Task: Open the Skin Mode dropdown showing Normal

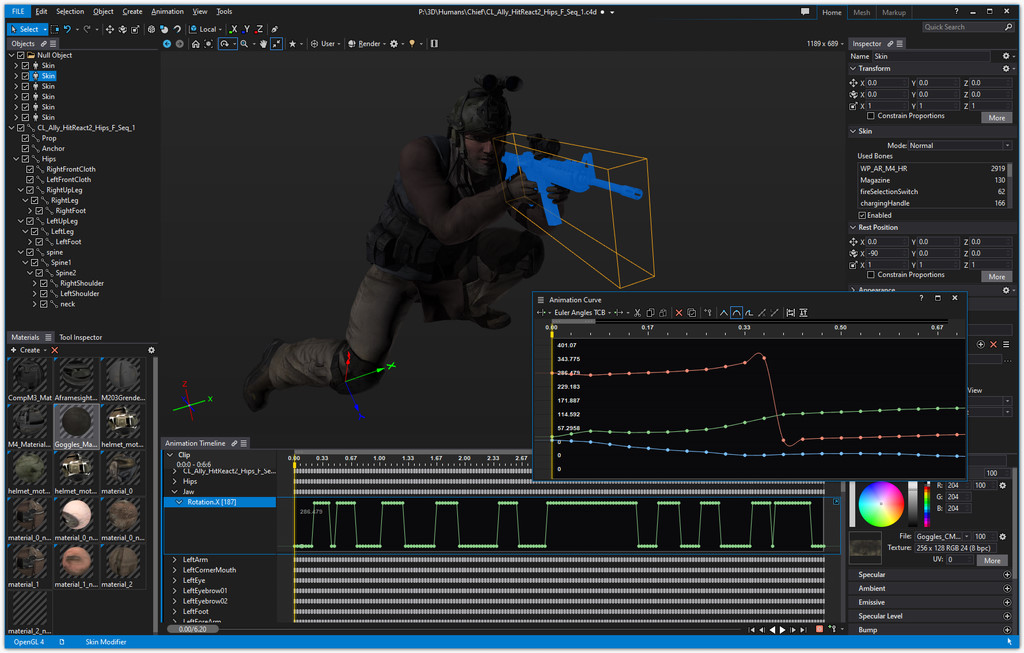Action: click(x=960, y=145)
